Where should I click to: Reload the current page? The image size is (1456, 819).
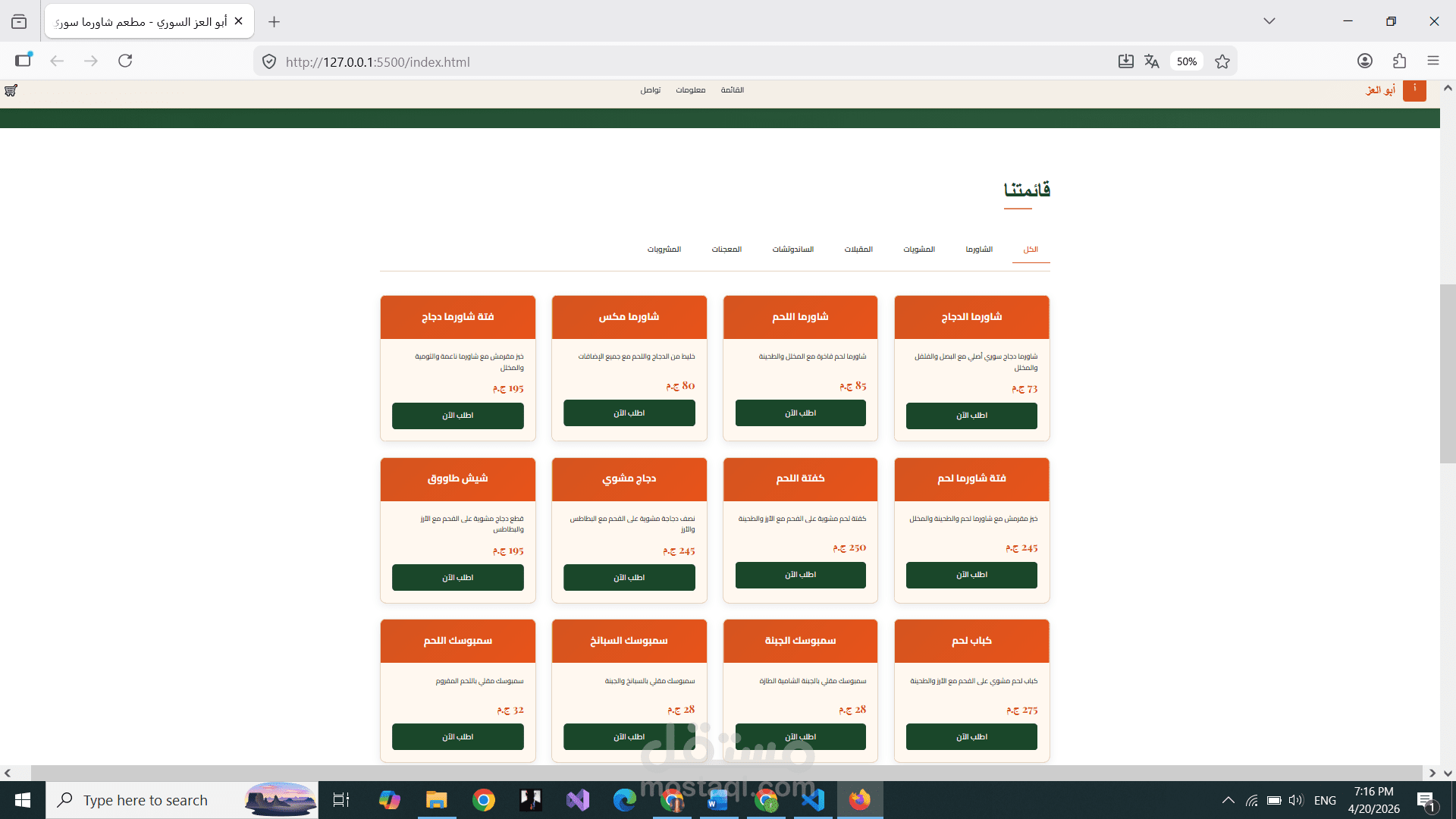pyautogui.click(x=125, y=61)
